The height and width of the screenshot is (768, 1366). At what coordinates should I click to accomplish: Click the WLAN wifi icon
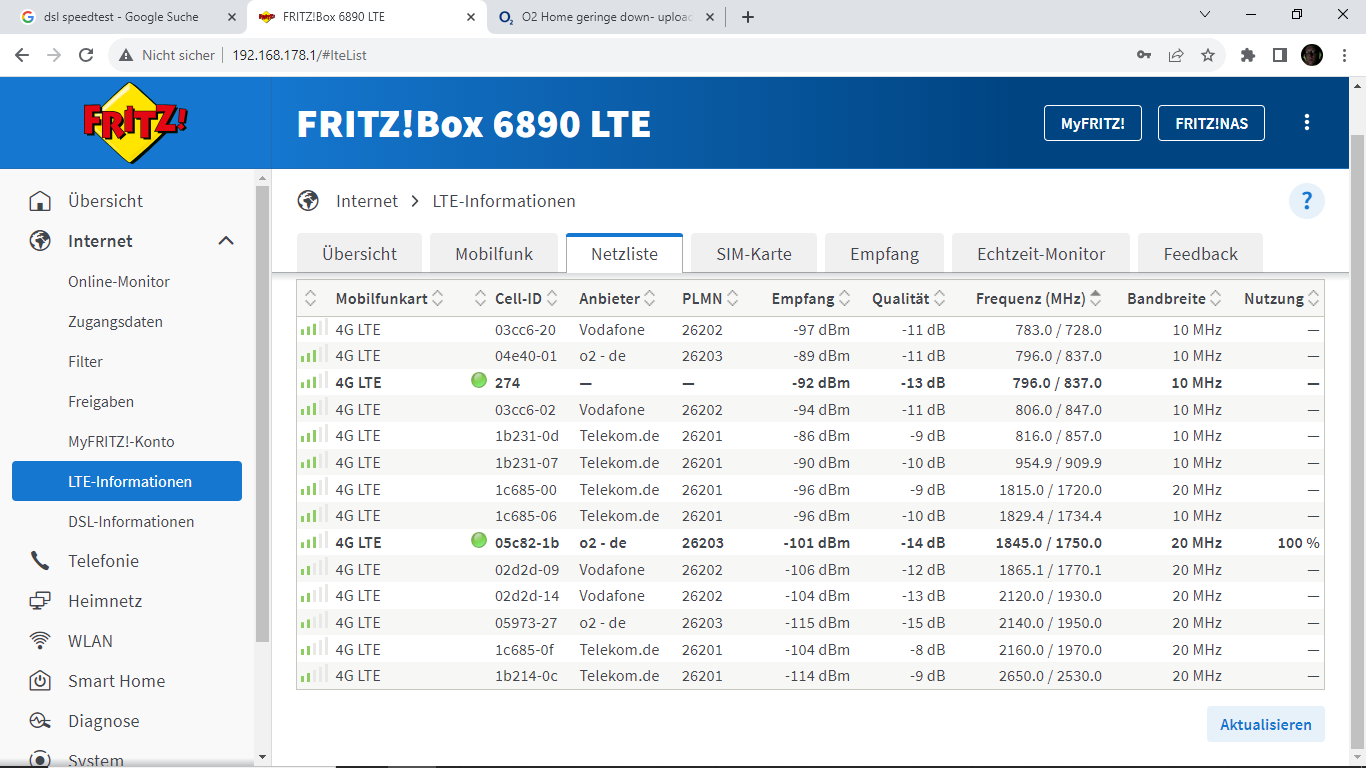[40, 641]
